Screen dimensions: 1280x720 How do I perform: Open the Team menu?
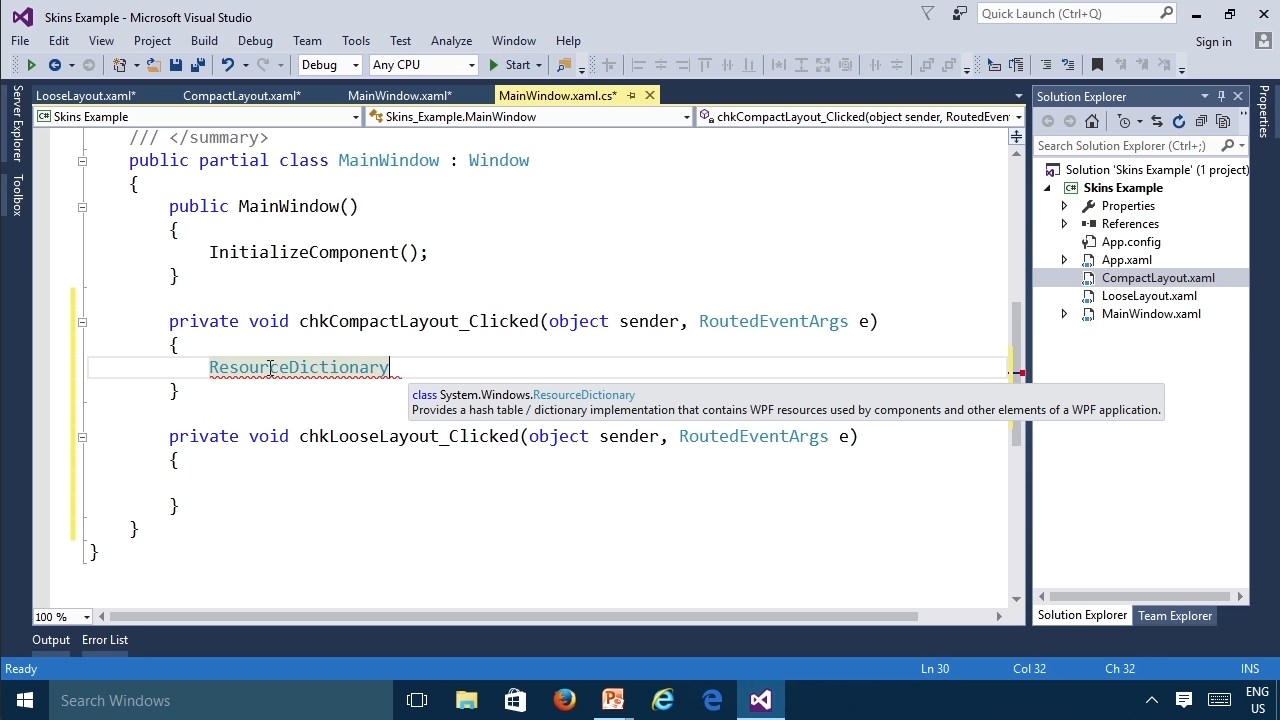(x=307, y=41)
